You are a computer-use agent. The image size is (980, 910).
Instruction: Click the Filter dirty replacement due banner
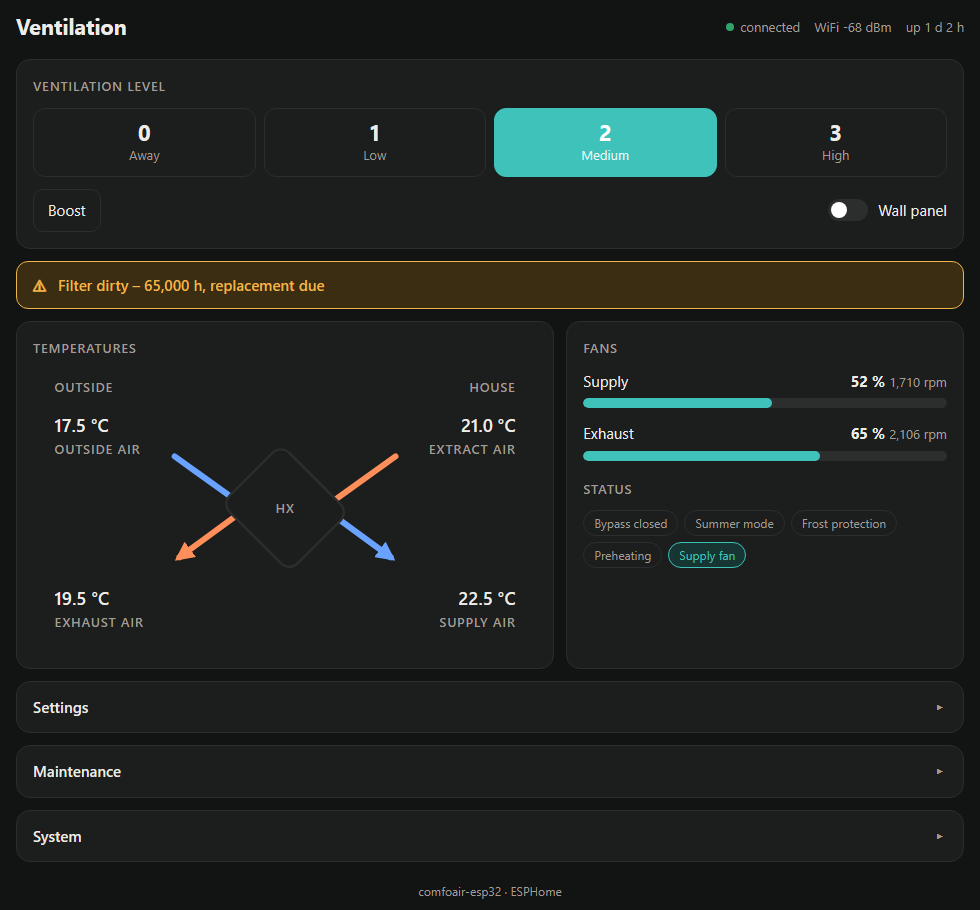[489, 285]
